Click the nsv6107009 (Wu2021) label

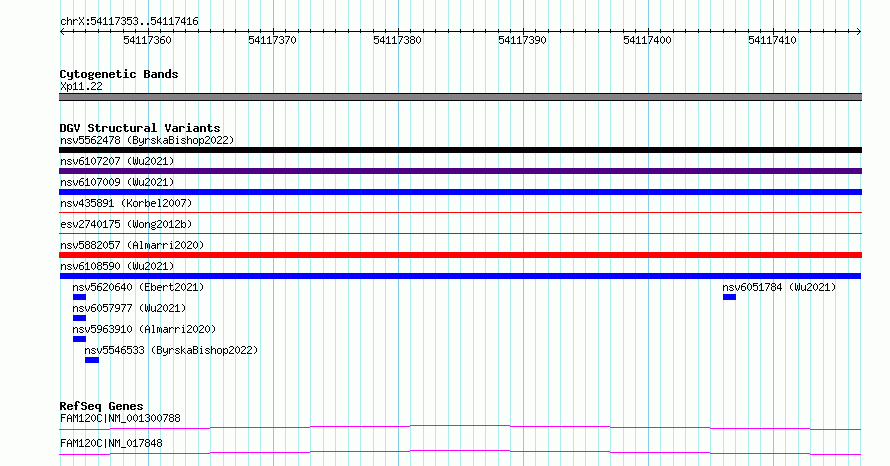117,182
